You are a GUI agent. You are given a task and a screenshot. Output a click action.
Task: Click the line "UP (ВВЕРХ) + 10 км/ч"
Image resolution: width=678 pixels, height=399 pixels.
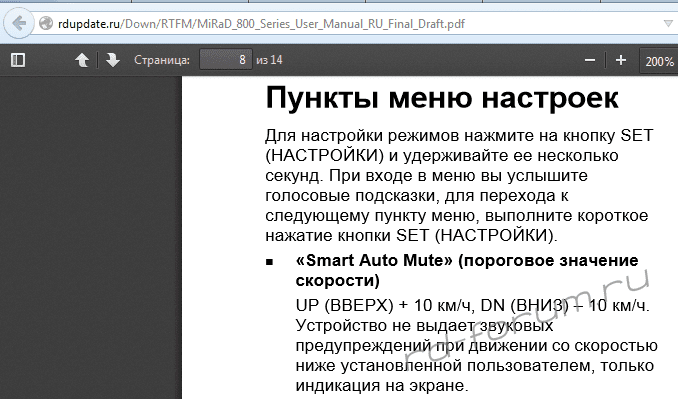point(472,305)
